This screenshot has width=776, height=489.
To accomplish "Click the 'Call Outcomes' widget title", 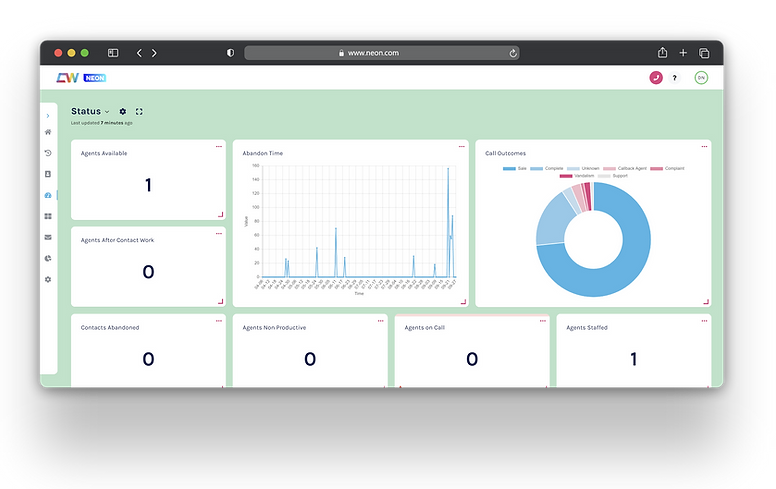I will pos(505,153).
